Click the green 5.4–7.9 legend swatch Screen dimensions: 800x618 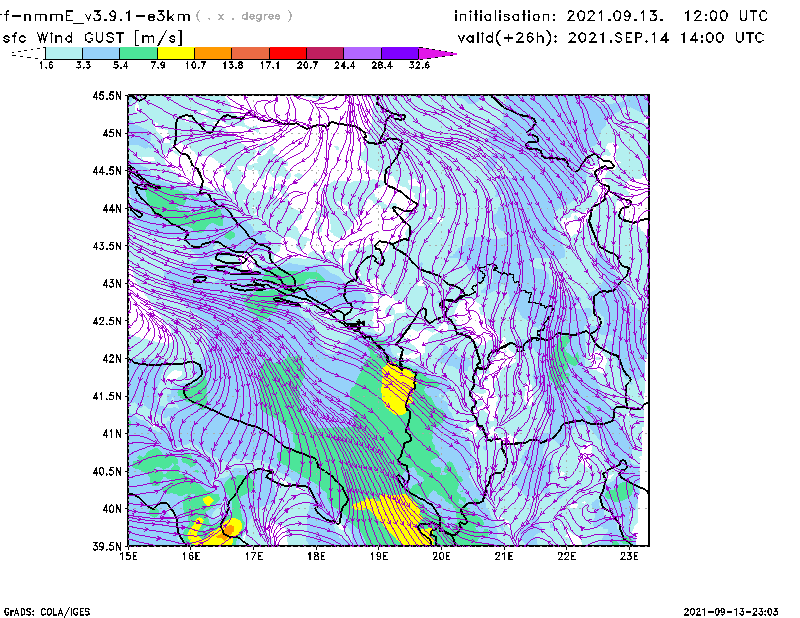pyautogui.click(x=139, y=53)
